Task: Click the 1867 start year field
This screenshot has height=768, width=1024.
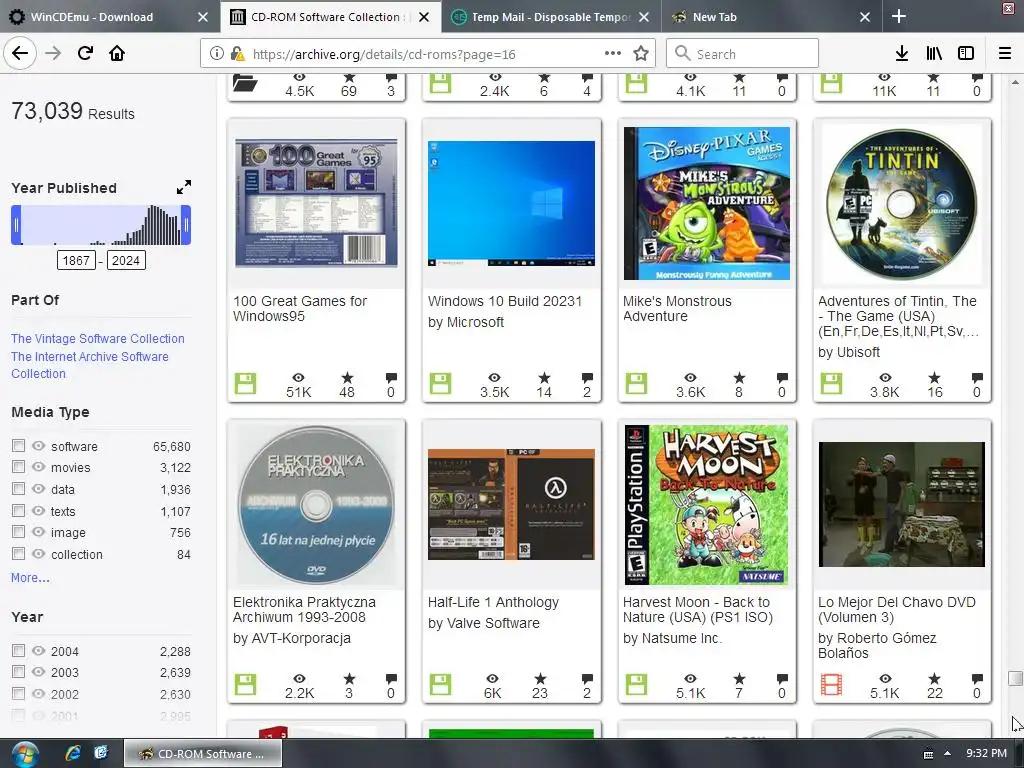Action: point(76,261)
